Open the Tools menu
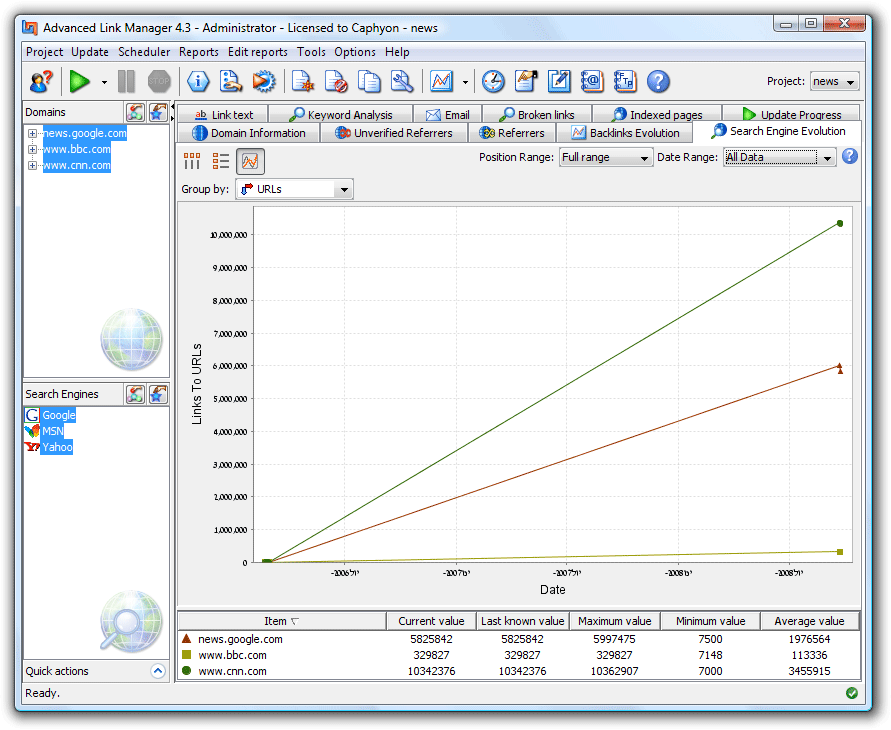This screenshot has height=730, width=891. click(x=310, y=52)
